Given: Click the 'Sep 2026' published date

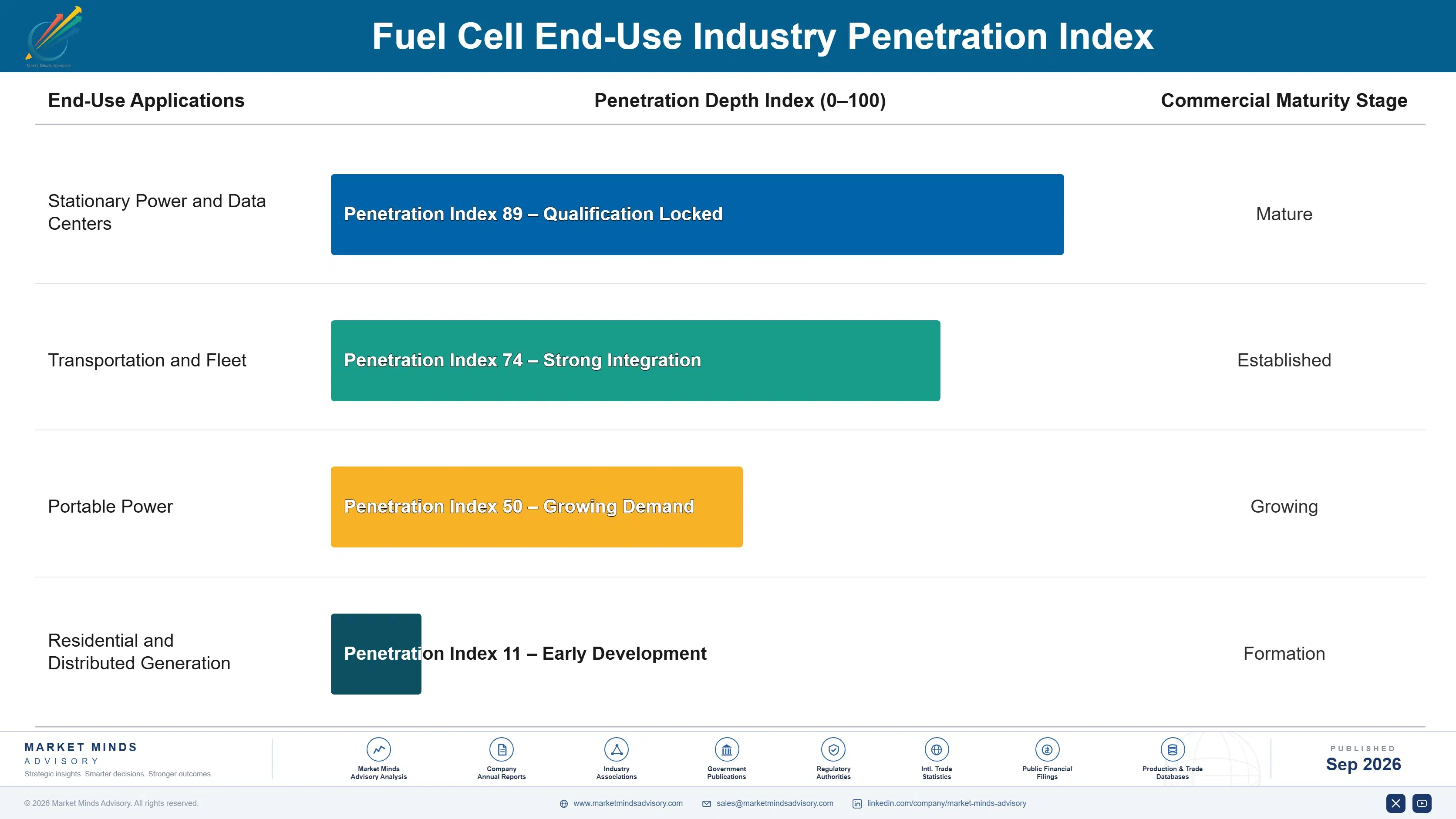Looking at the screenshot, I should [1363, 764].
